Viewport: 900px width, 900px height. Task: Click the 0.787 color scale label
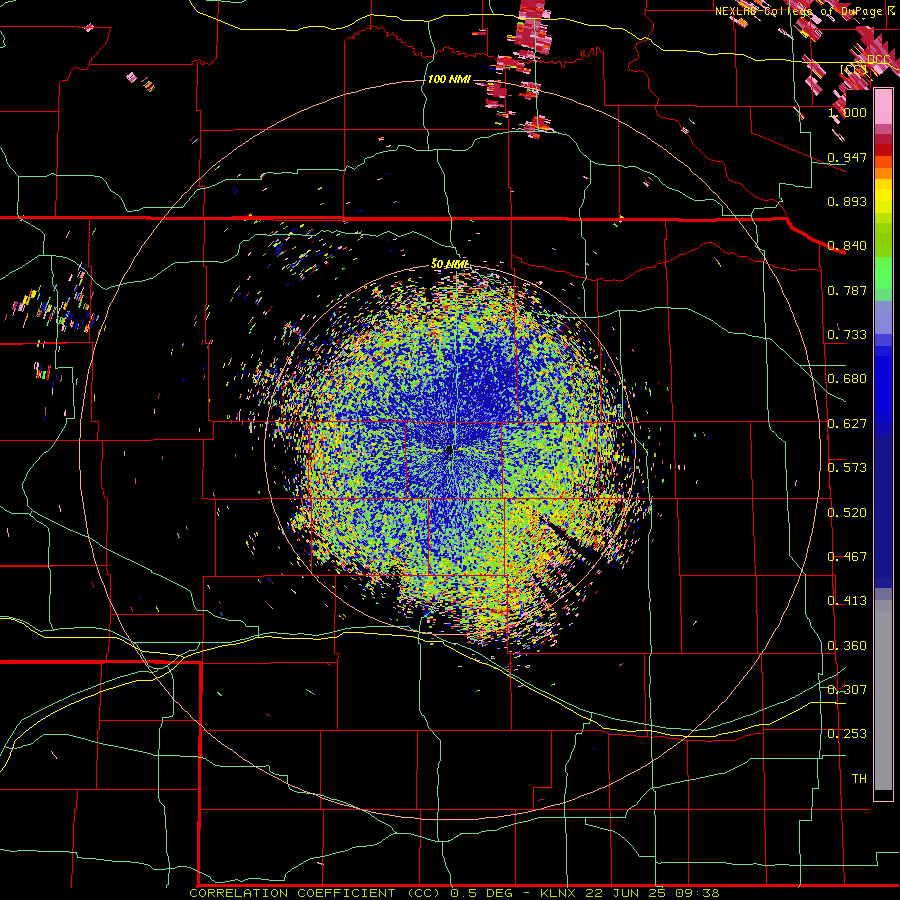click(847, 290)
